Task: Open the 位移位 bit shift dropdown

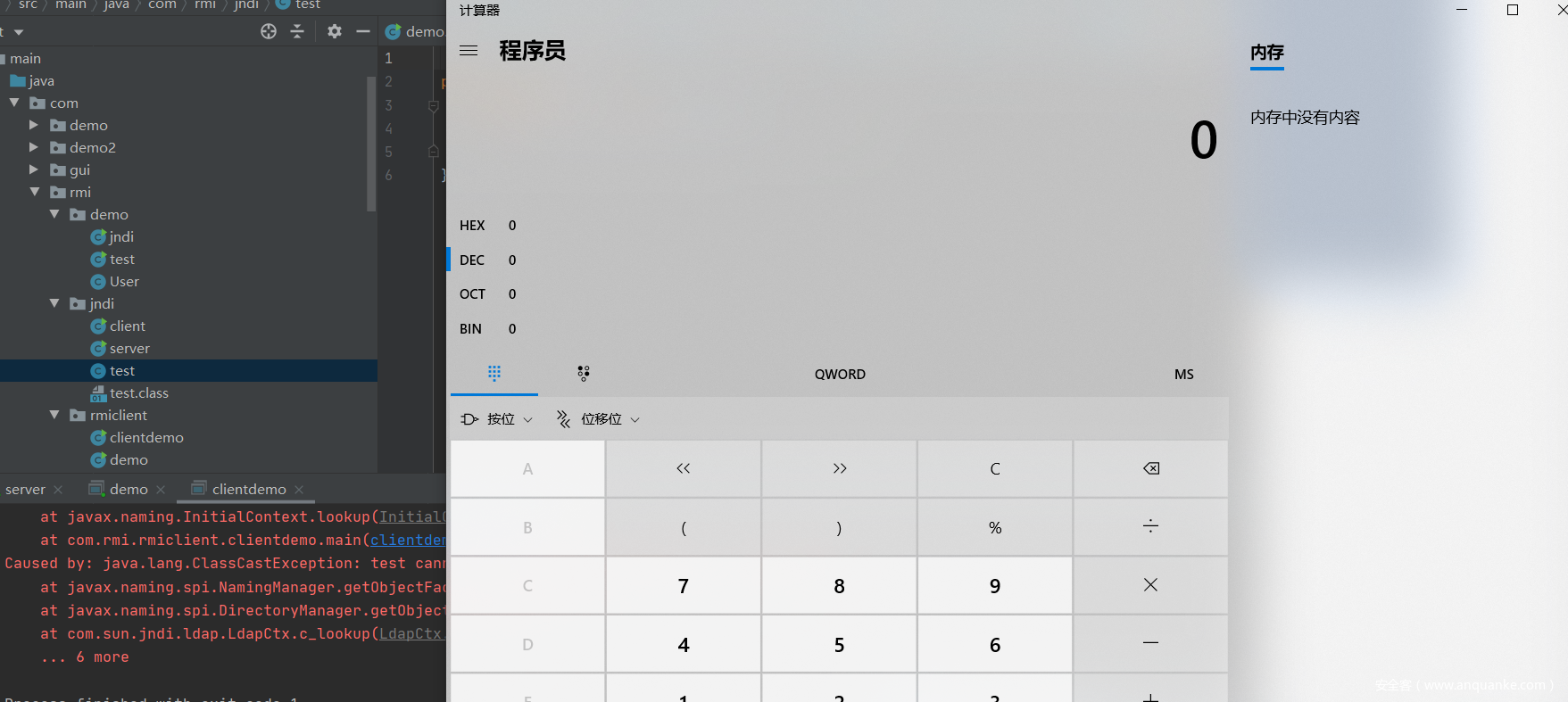Action: click(598, 419)
